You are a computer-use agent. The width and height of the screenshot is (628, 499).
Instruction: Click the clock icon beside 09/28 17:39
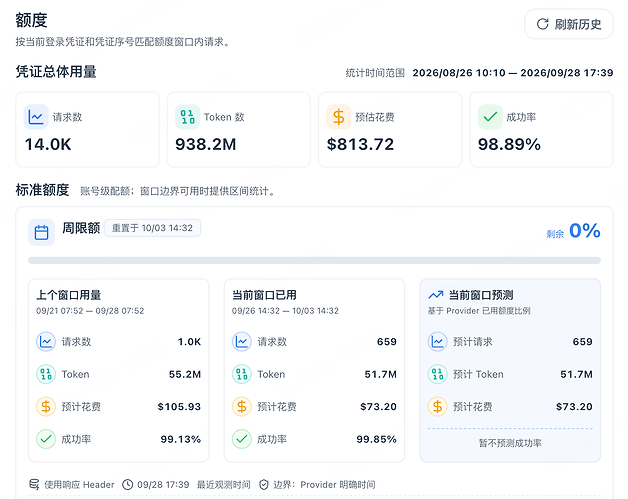point(127,485)
